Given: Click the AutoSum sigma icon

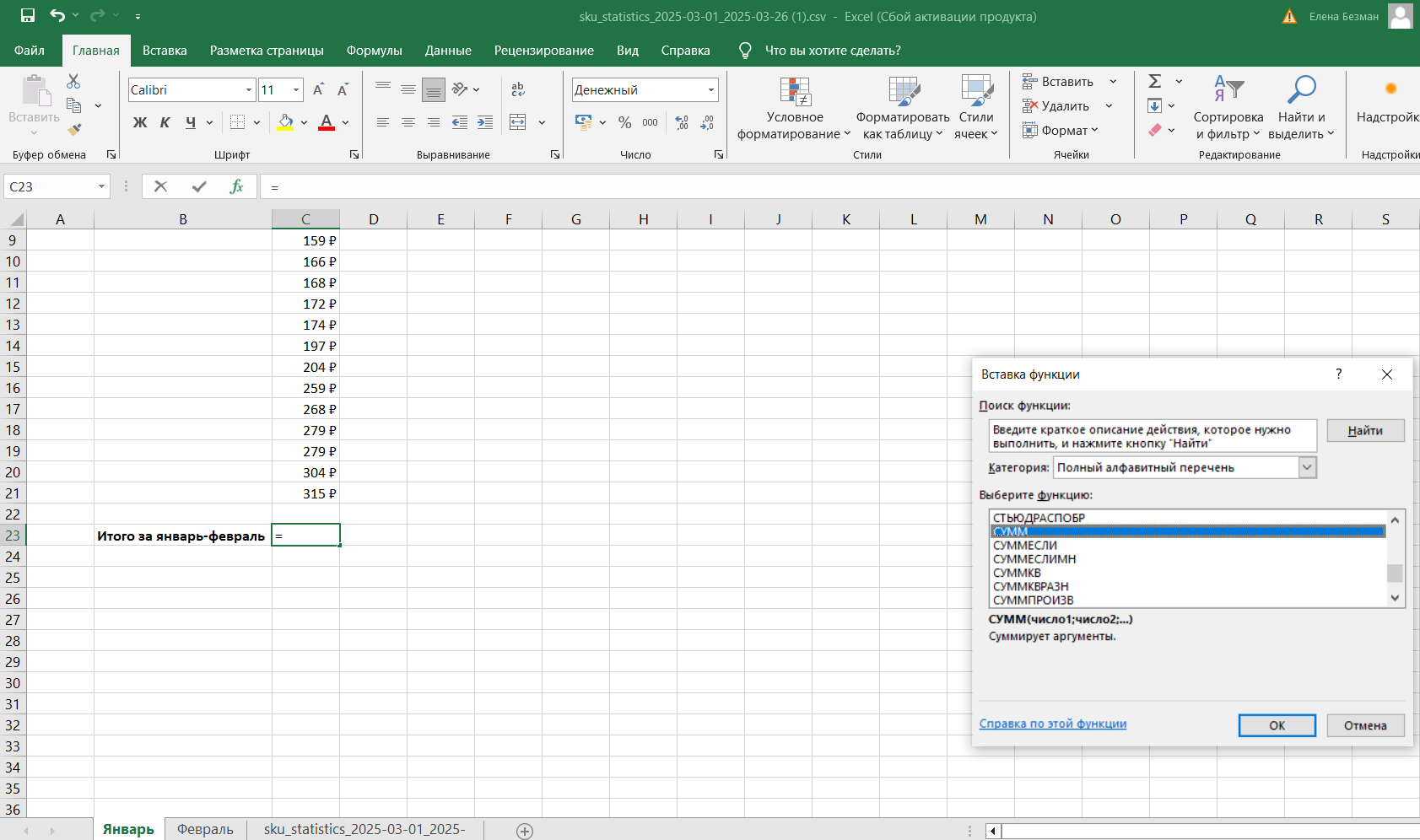Looking at the screenshot, I should click(x=1155, y=81).
